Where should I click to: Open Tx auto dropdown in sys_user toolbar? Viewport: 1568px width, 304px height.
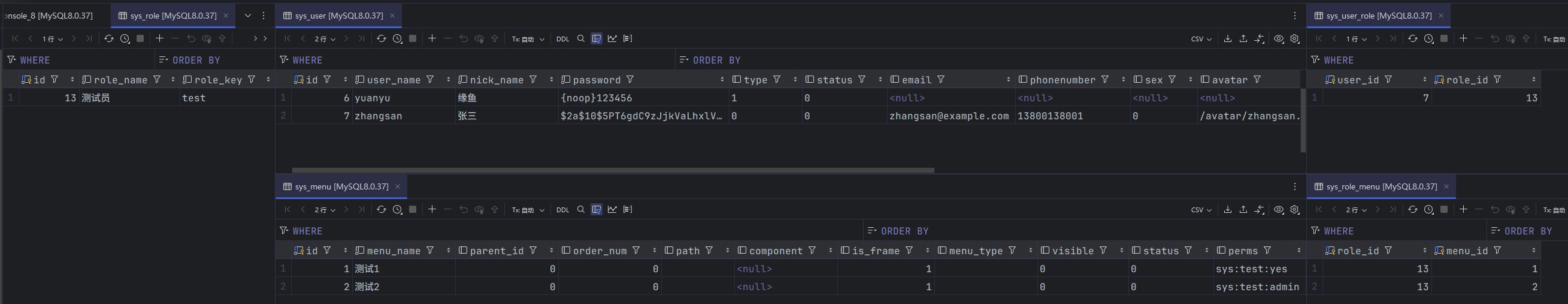pos(528,39)
